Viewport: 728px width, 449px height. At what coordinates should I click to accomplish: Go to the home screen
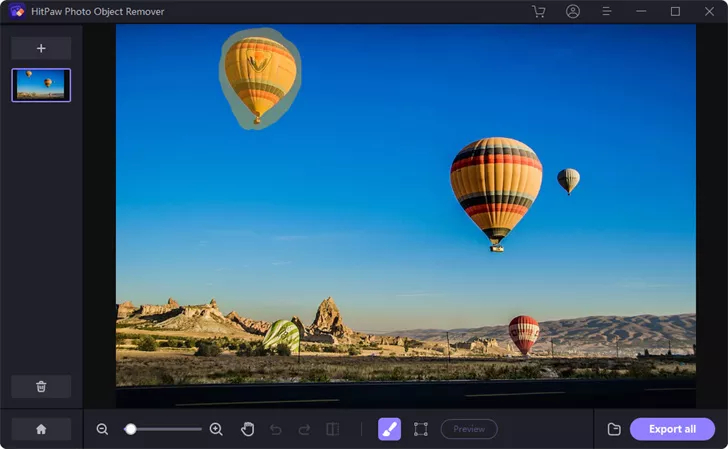pyautogui.click(x=41, y=429)
